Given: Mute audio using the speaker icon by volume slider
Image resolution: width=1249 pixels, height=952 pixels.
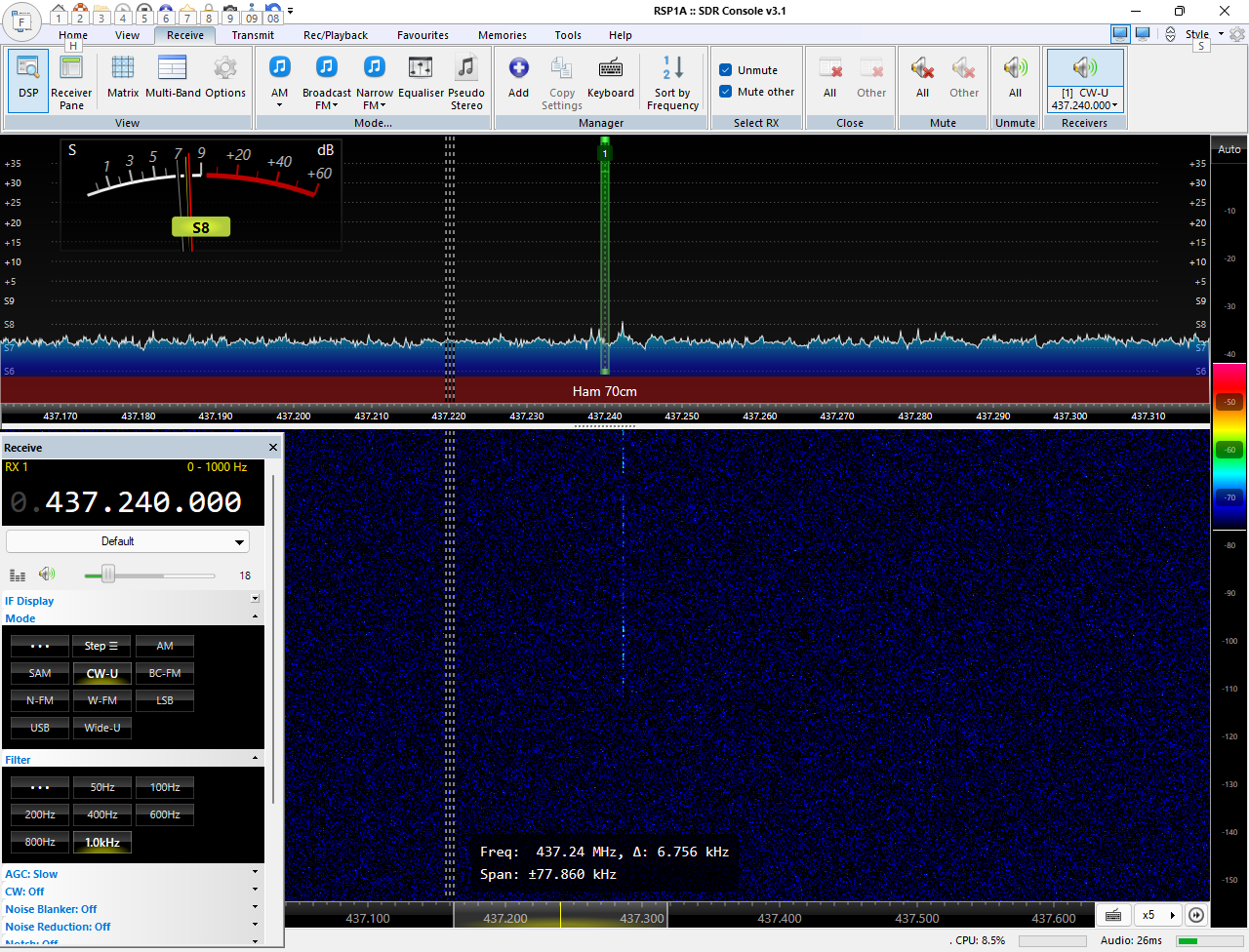Looking at the screenshot, I should (46, 575).
